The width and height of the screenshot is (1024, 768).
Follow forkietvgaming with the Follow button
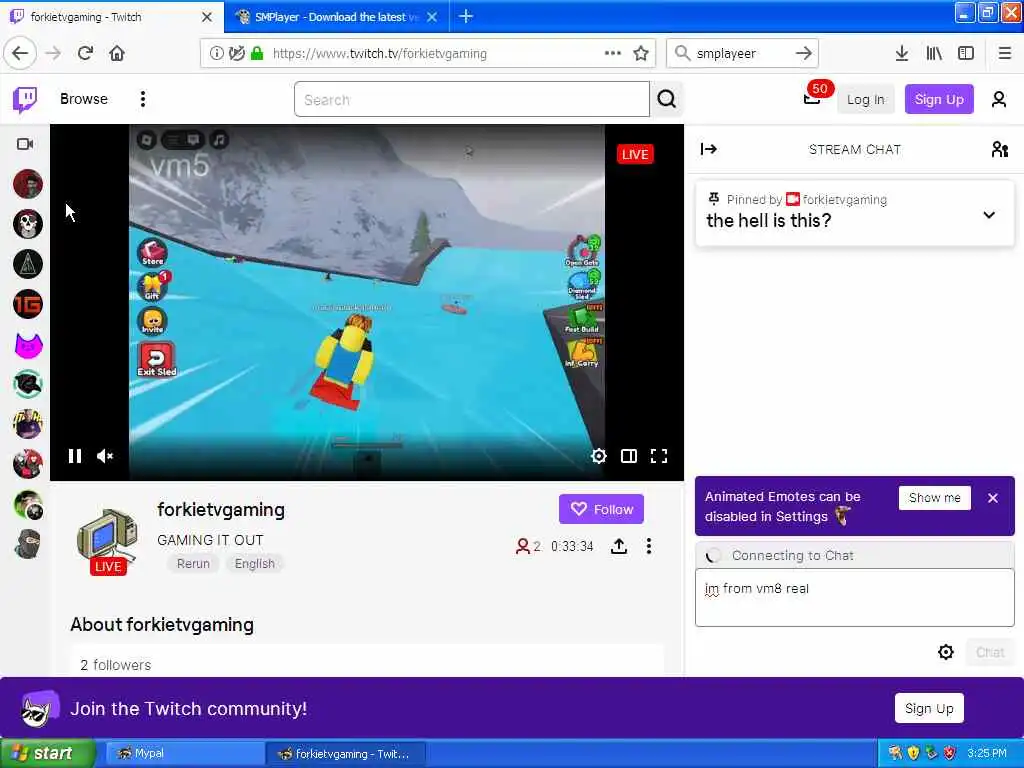(x=601, y=509)
